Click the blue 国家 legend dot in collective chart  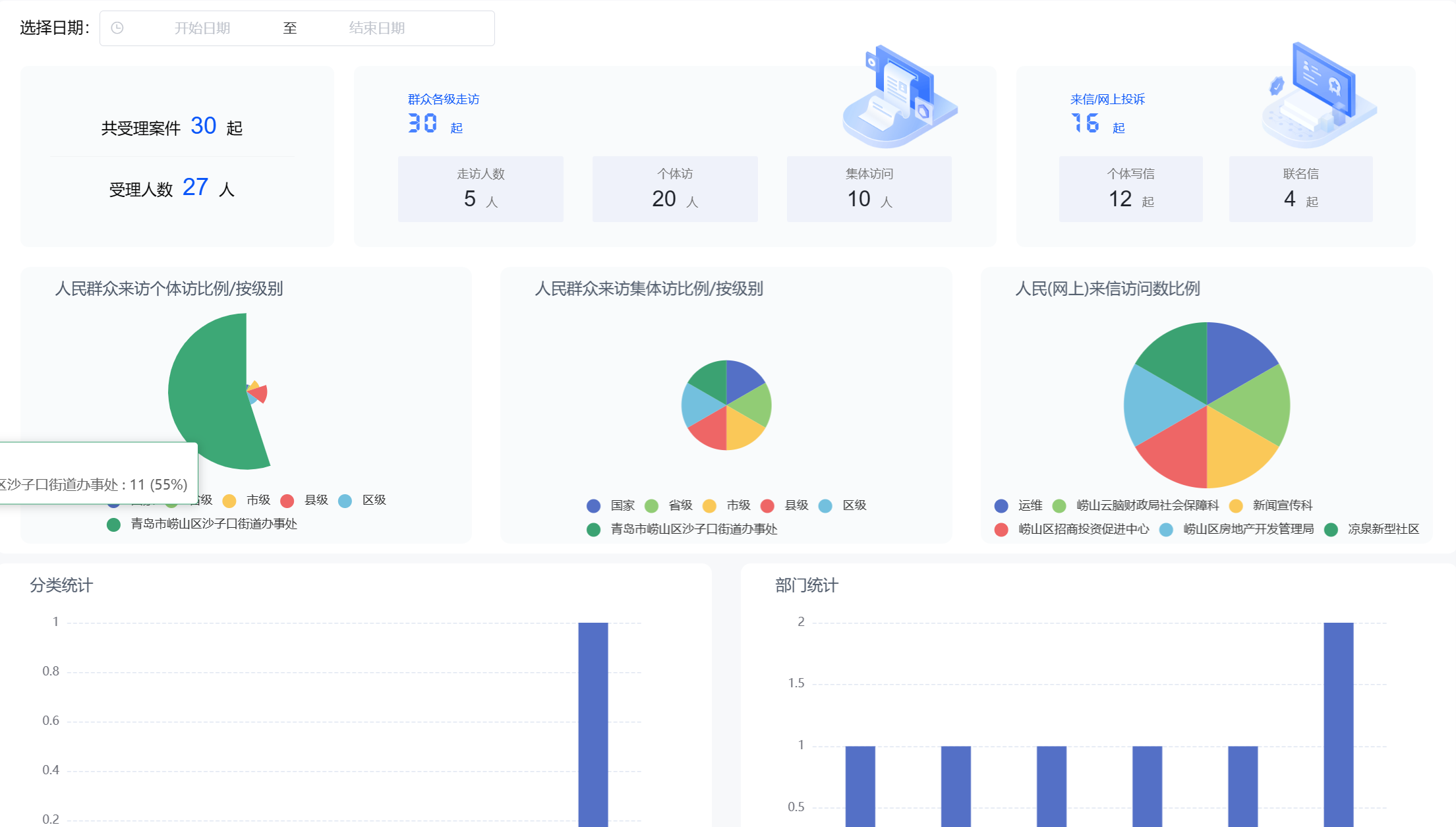tap(593, 505)
